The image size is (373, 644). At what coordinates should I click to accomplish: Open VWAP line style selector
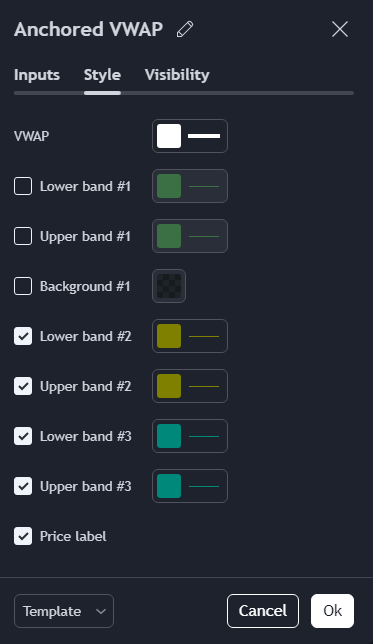[204, 136]
